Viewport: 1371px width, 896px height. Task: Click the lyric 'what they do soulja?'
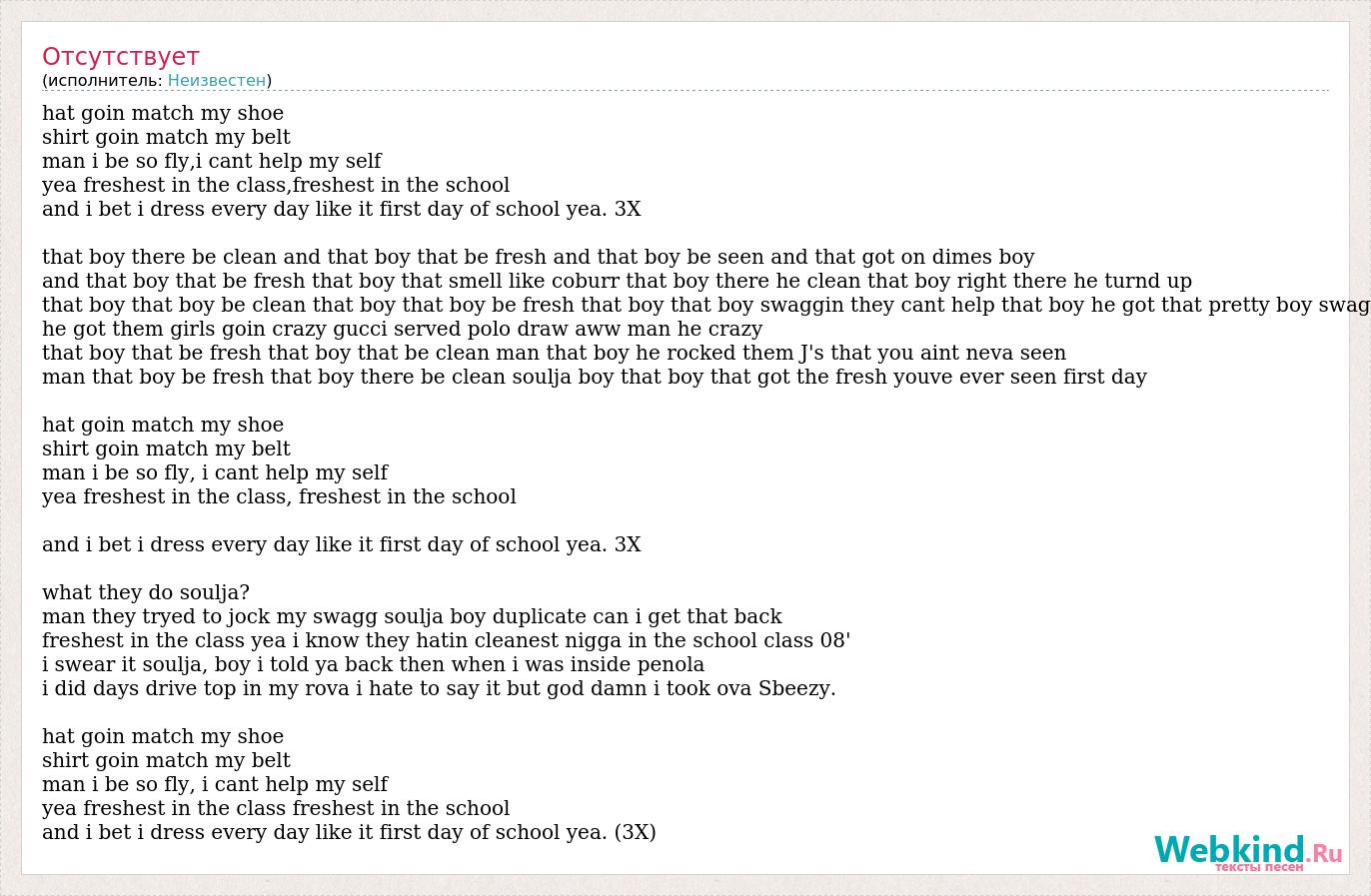146,593
